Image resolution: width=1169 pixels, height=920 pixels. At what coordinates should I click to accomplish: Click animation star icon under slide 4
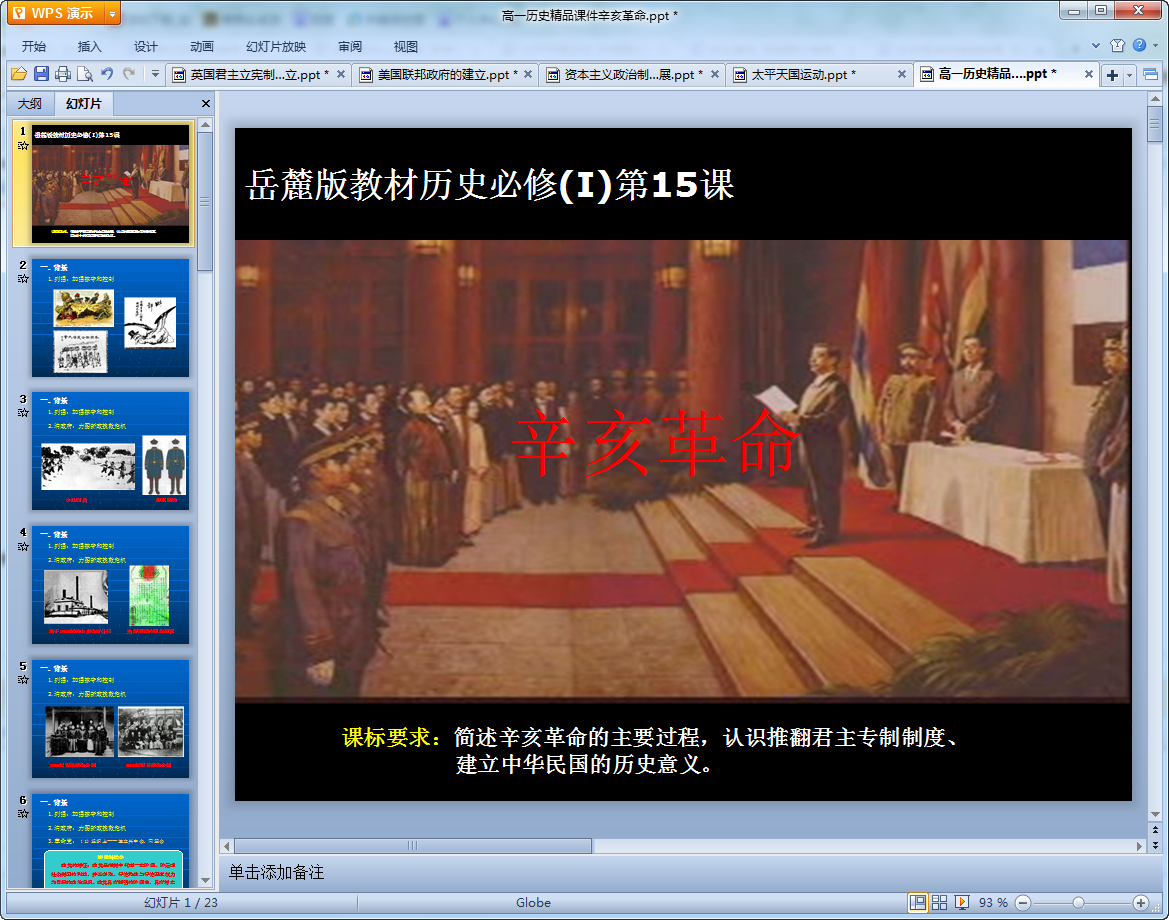click(23, 546)
